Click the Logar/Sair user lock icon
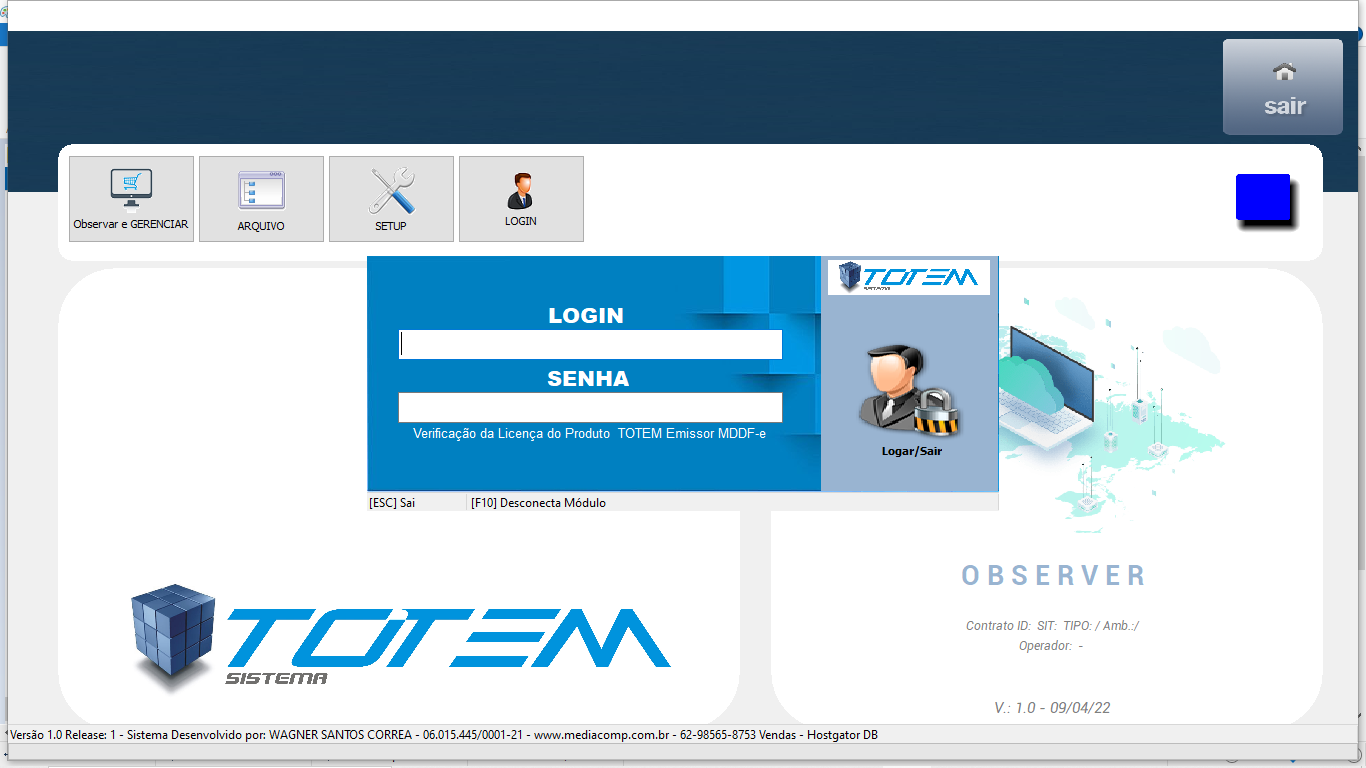 910,391
